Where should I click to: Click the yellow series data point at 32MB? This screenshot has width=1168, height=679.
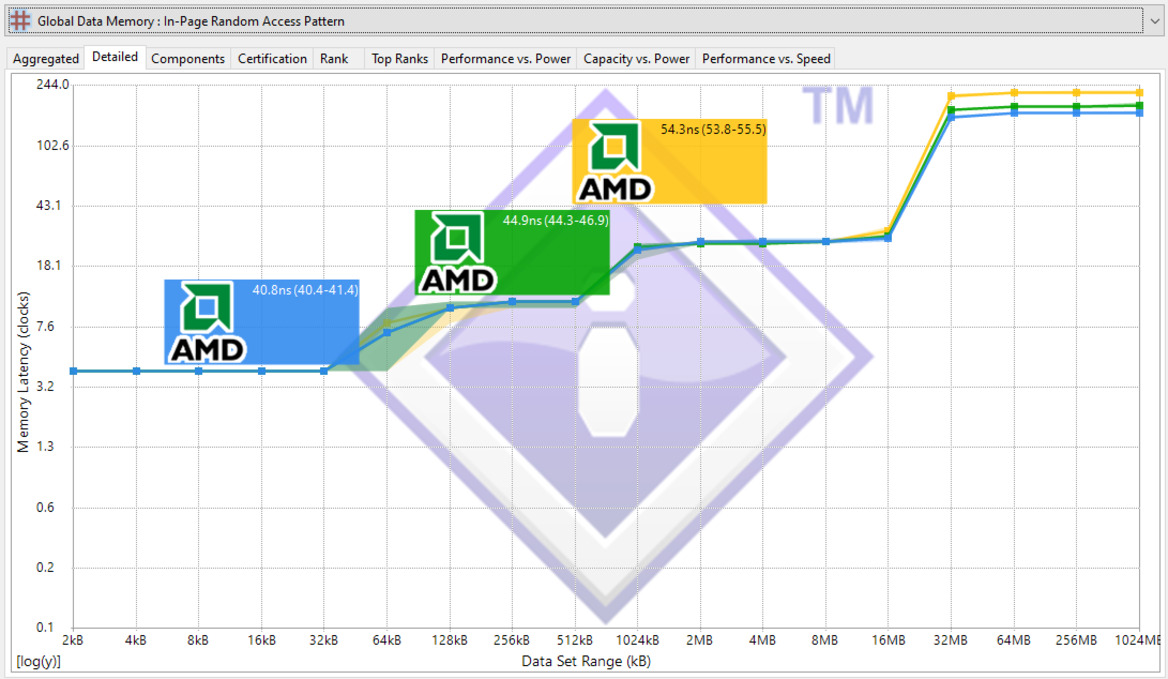click(951, 96)
